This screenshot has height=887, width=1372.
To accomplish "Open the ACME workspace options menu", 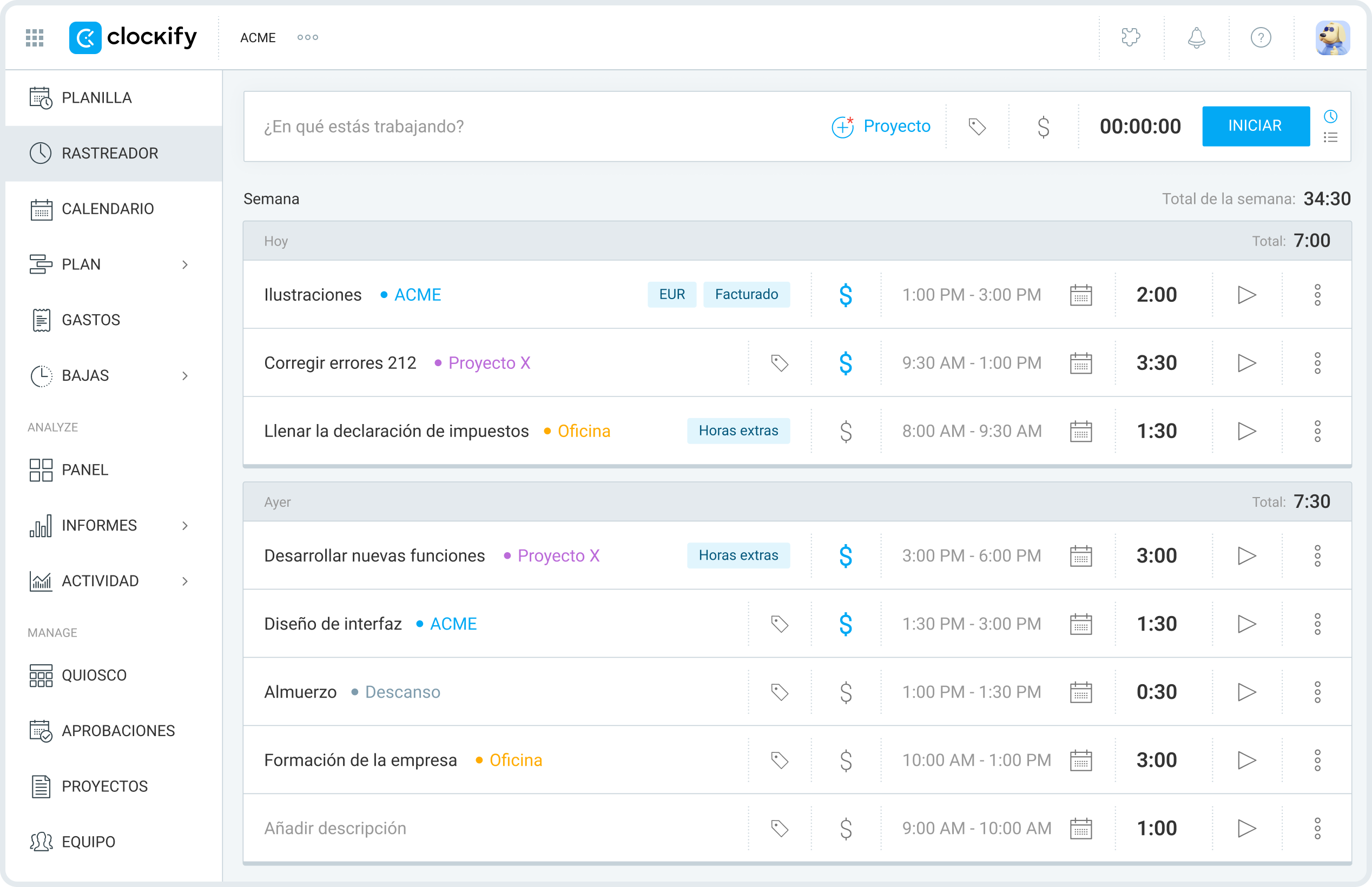I will click(x=308, y=37).
